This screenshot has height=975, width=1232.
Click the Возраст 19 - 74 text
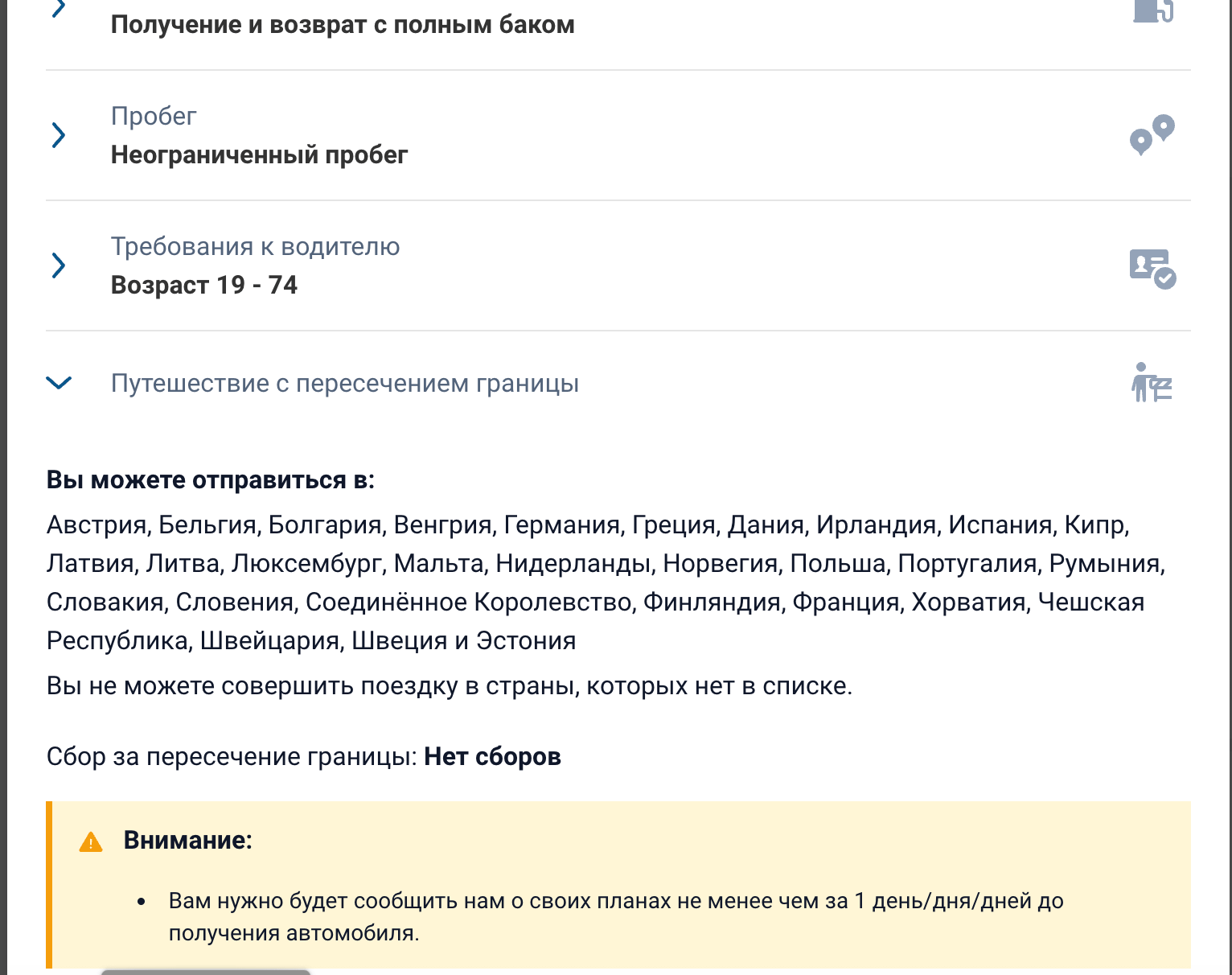tap(203, 285)
